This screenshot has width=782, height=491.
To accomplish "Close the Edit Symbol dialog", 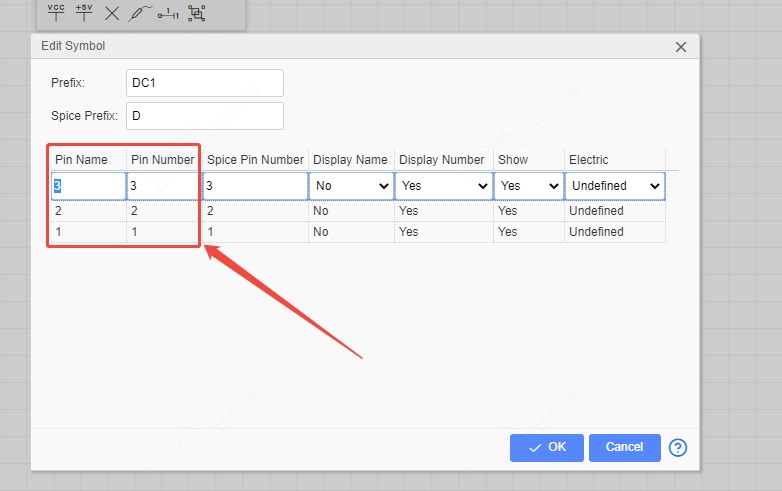I will click(x=681, y=47).
